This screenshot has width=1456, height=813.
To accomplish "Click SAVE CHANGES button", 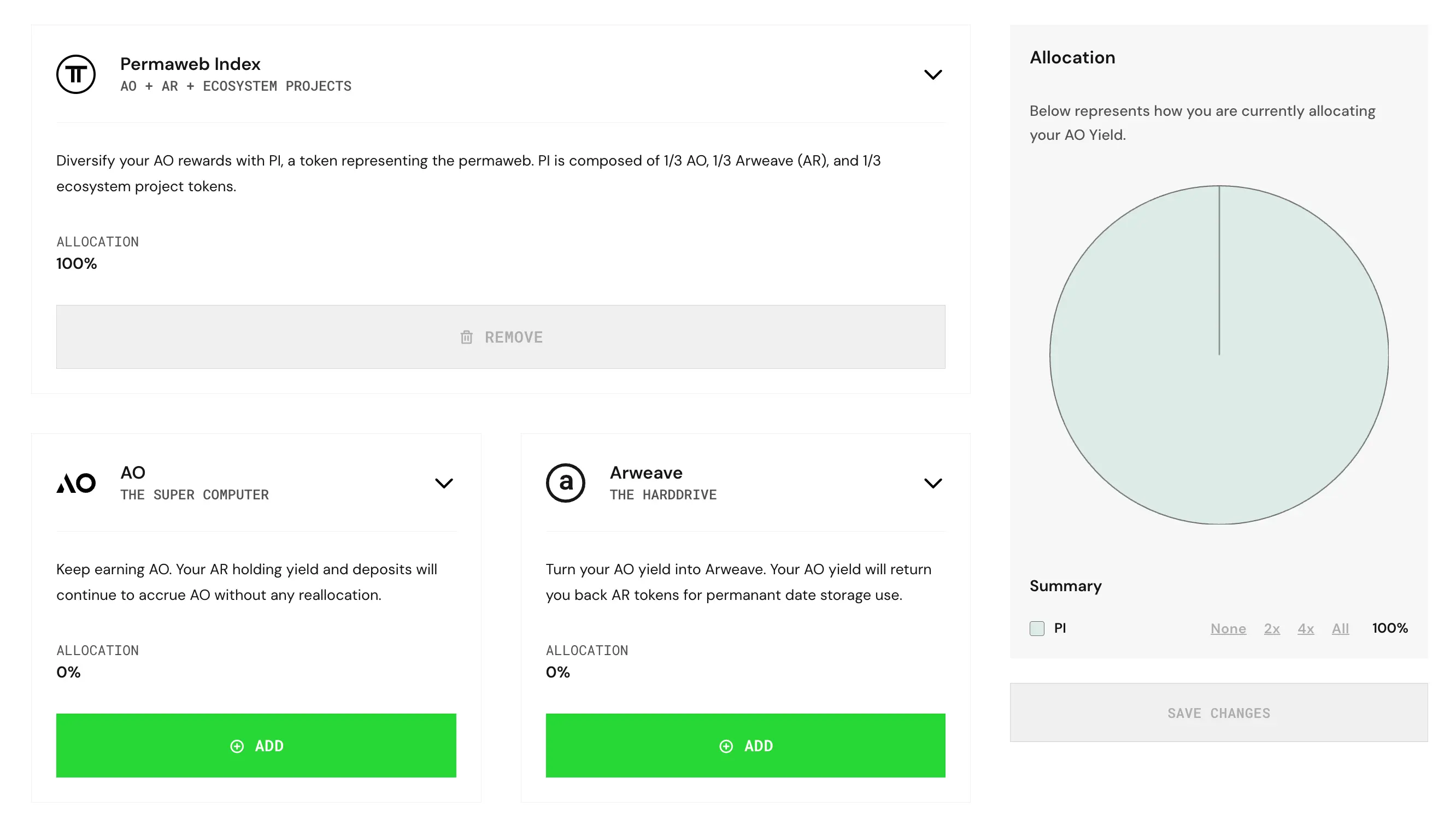I will coord(1218,712).
